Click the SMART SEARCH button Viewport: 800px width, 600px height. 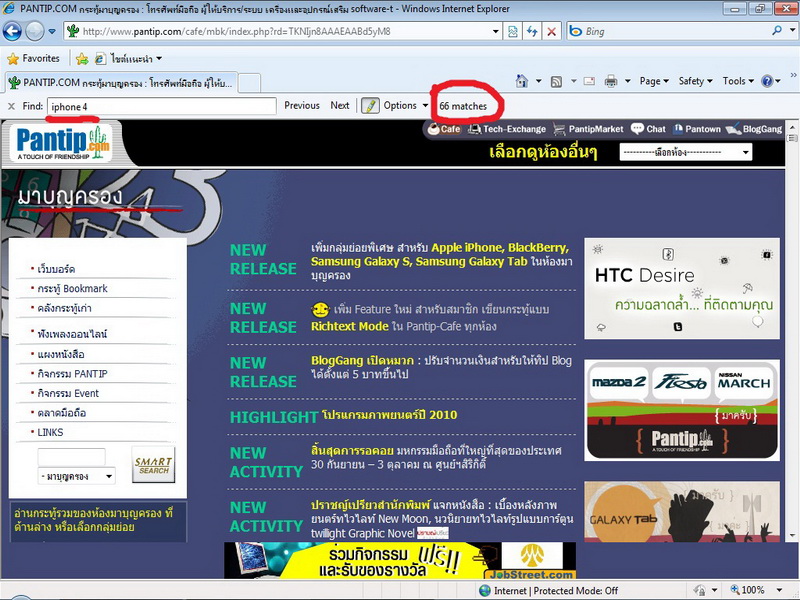tap(153, 465)
